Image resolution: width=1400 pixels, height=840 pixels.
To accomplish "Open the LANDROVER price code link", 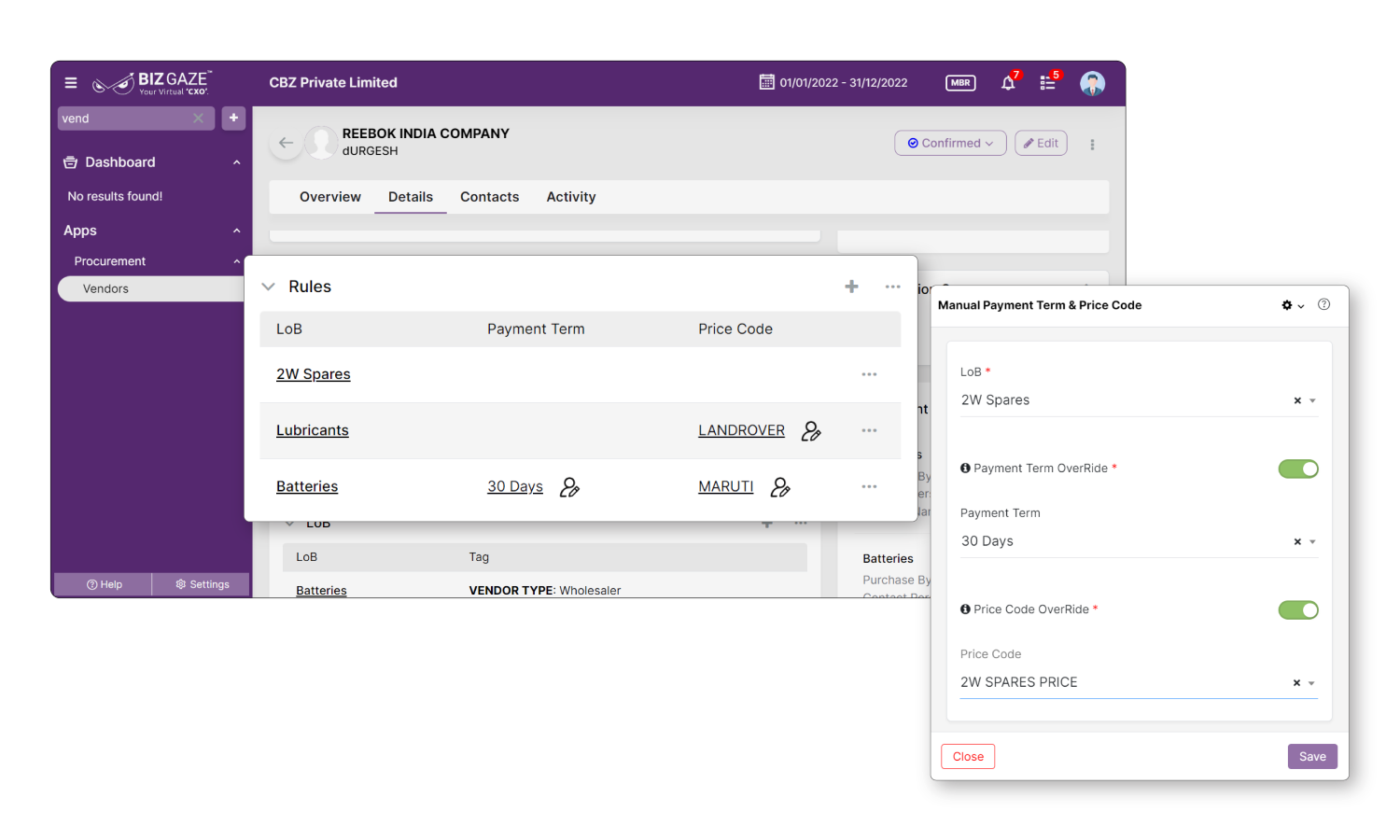I will click(741, 430).
